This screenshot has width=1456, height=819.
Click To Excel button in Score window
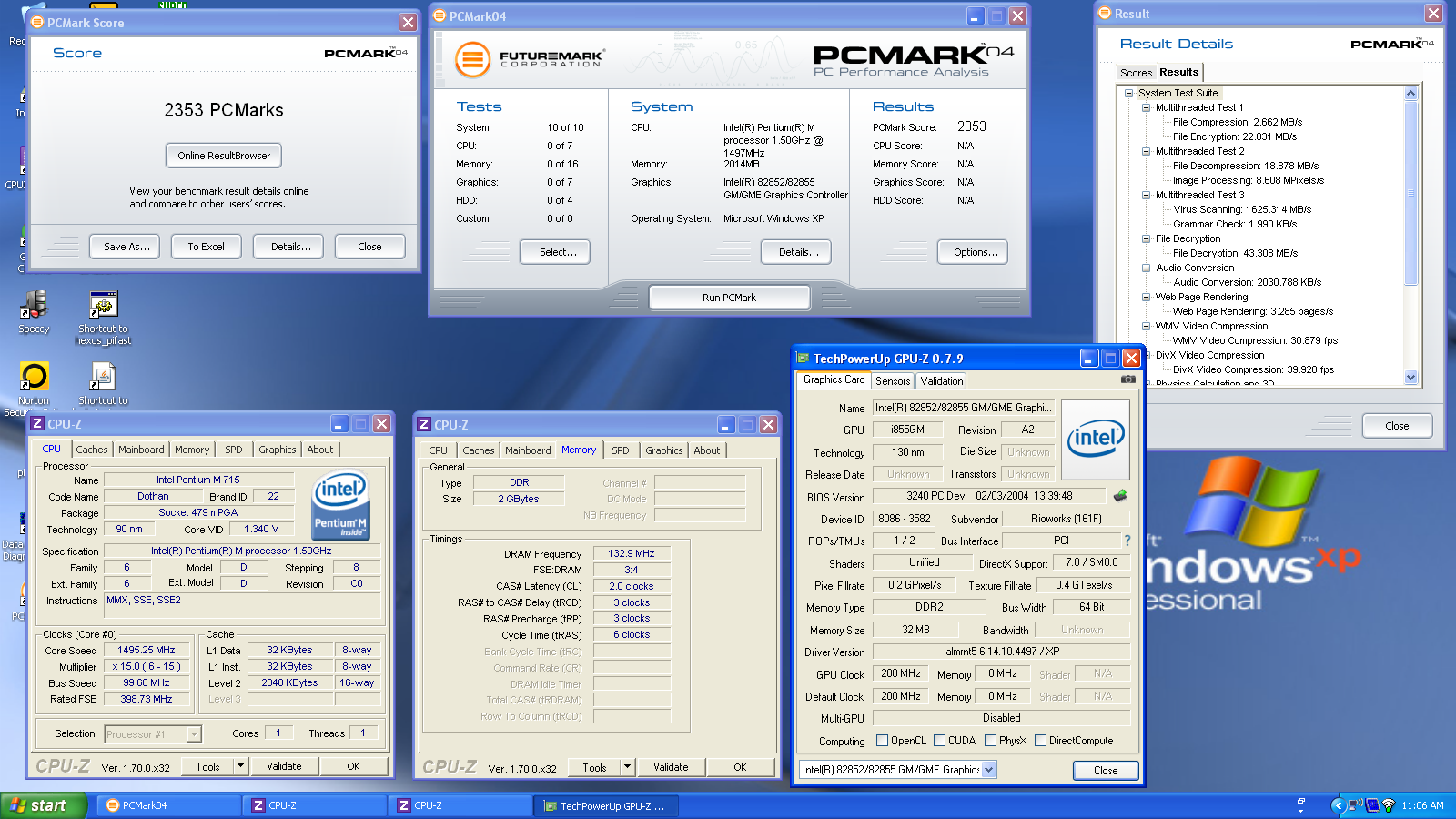[x=206, y=247]
